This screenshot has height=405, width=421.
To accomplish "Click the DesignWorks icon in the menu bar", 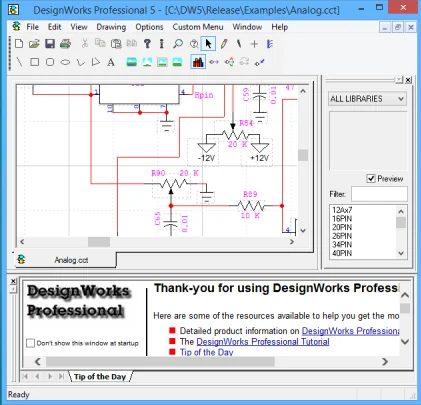I will pos(16,26).
